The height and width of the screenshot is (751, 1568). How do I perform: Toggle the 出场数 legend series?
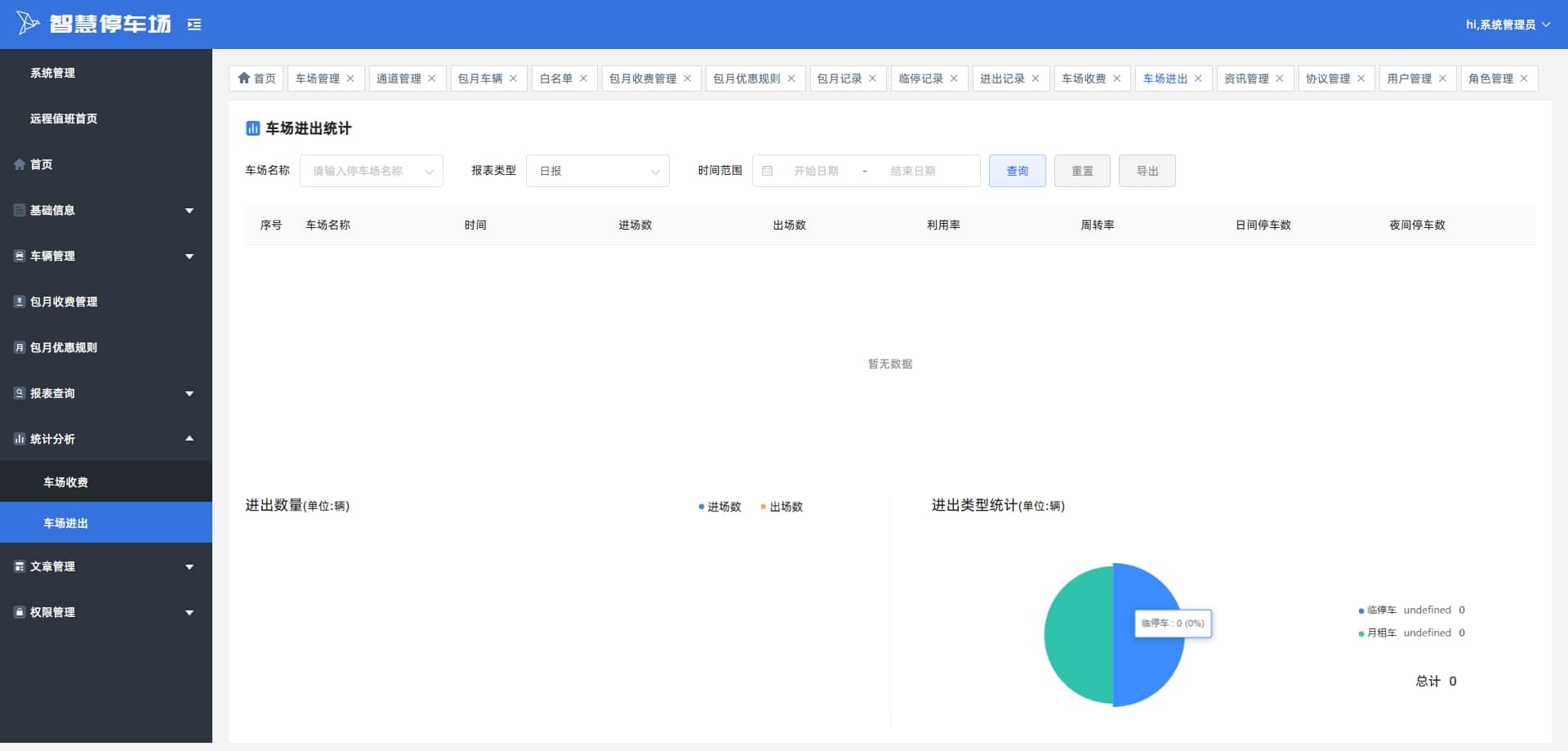782,507
